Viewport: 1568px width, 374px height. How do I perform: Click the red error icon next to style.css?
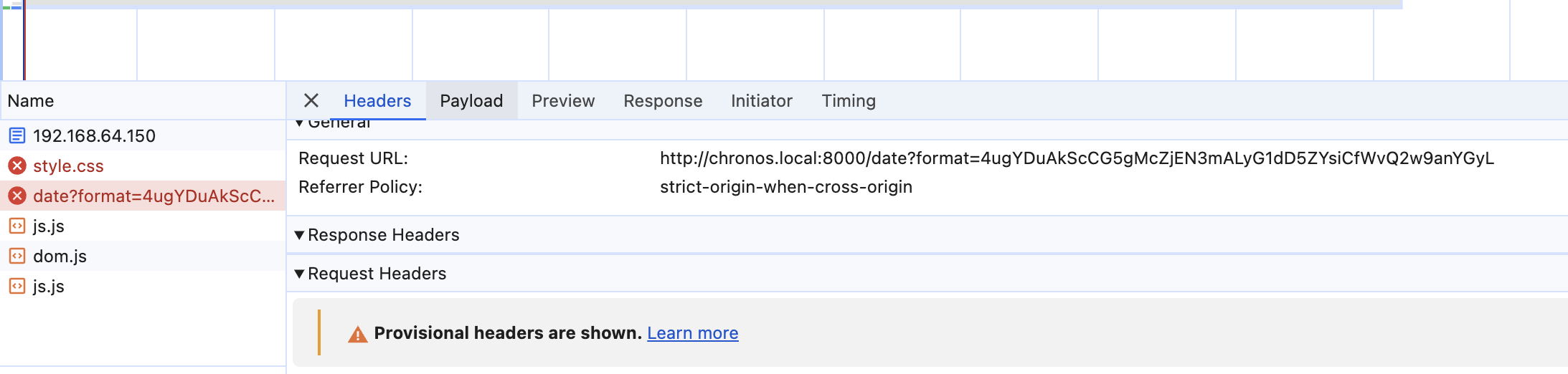17,166
